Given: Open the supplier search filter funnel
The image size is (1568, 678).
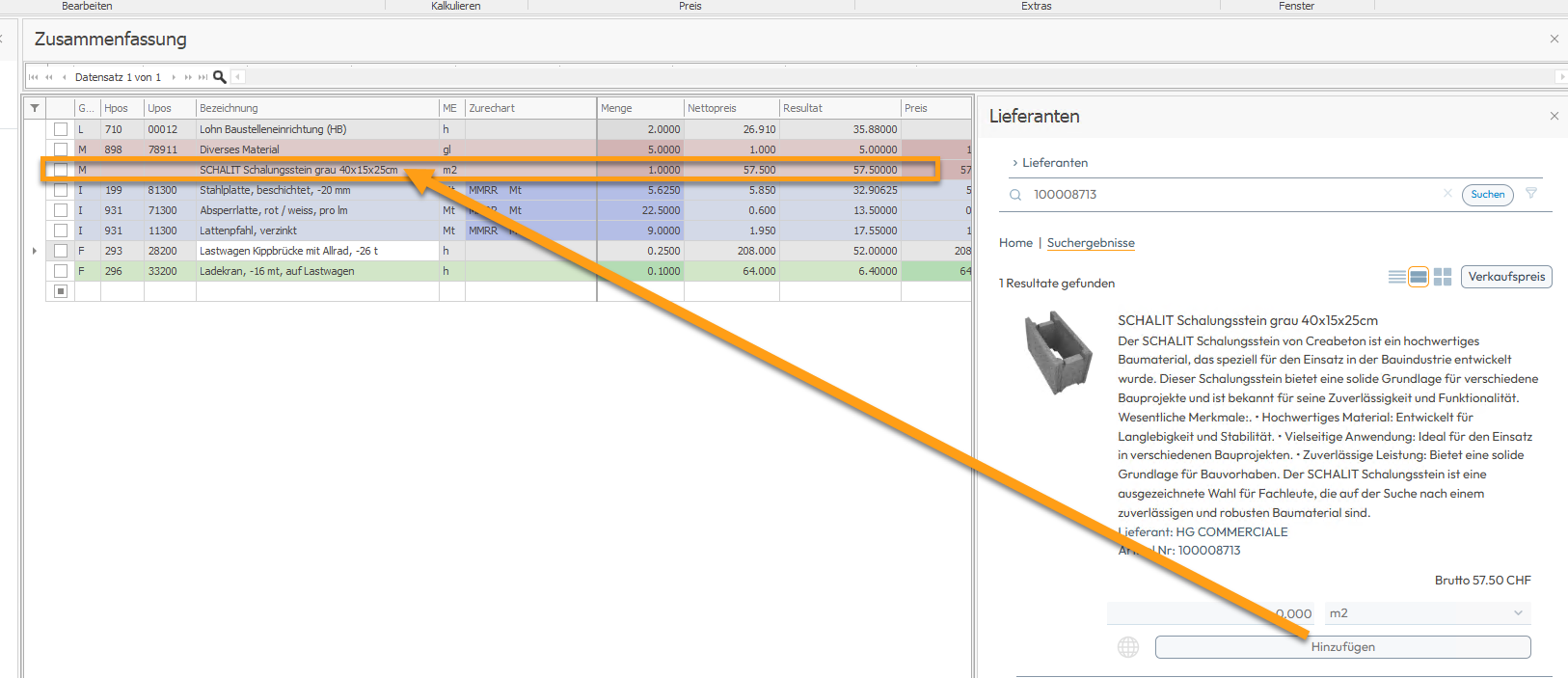Looking at the screenshot, I should click(x=1531, y=194).
